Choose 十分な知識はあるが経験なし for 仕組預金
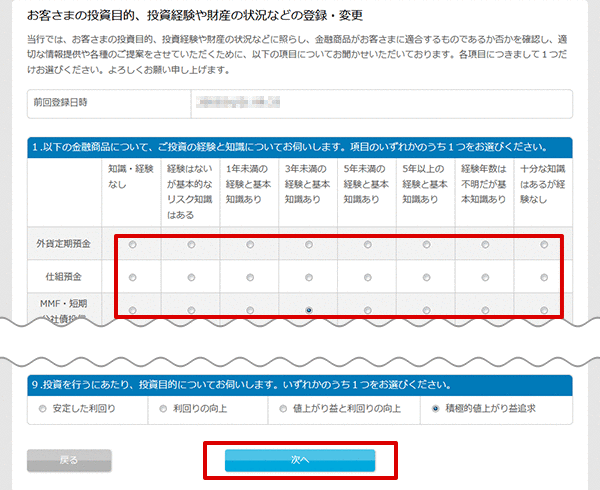The width and height of the screenshot is (600, 490). (x=544, y=277)
